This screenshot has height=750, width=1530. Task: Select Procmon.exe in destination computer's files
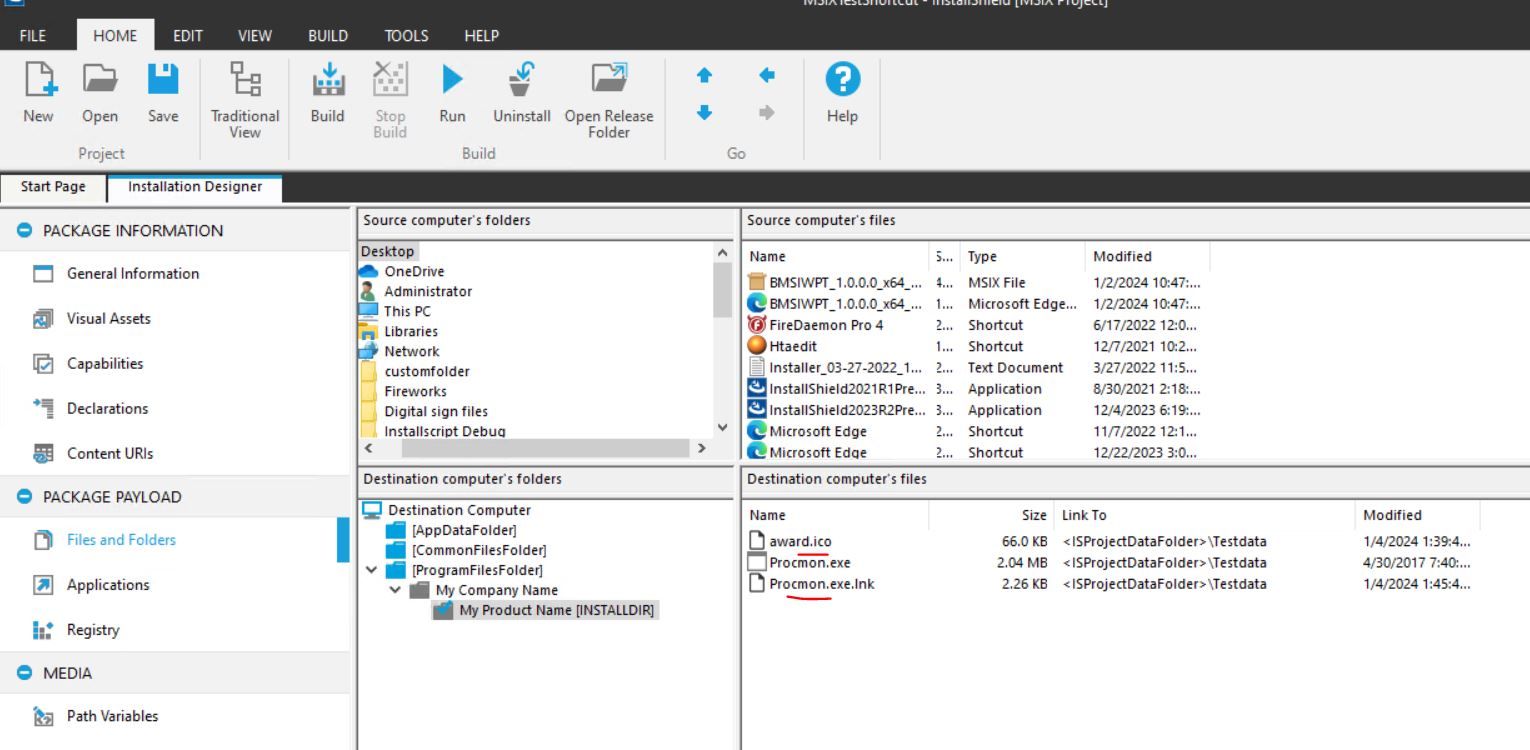806,562
